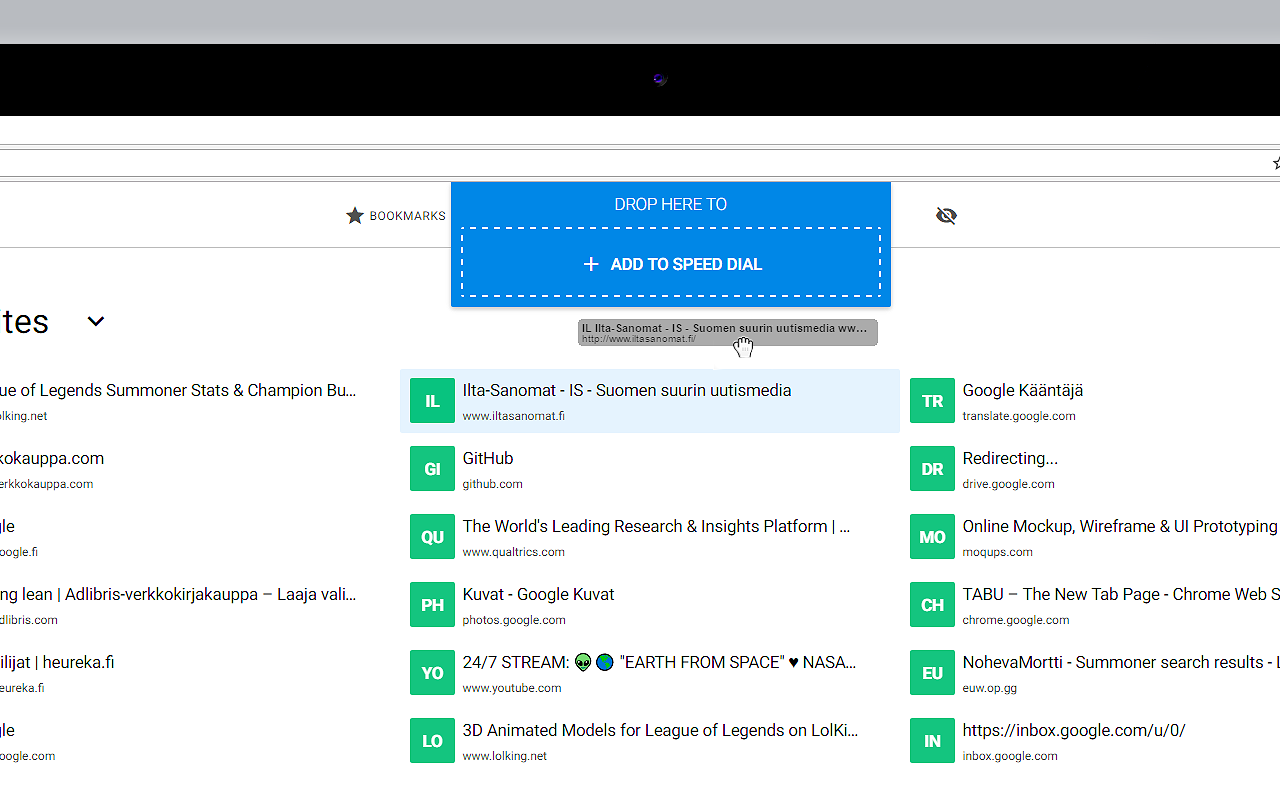Open Kuvat - Google Kuvat link
1280x800 pixels.
point(538,594)
